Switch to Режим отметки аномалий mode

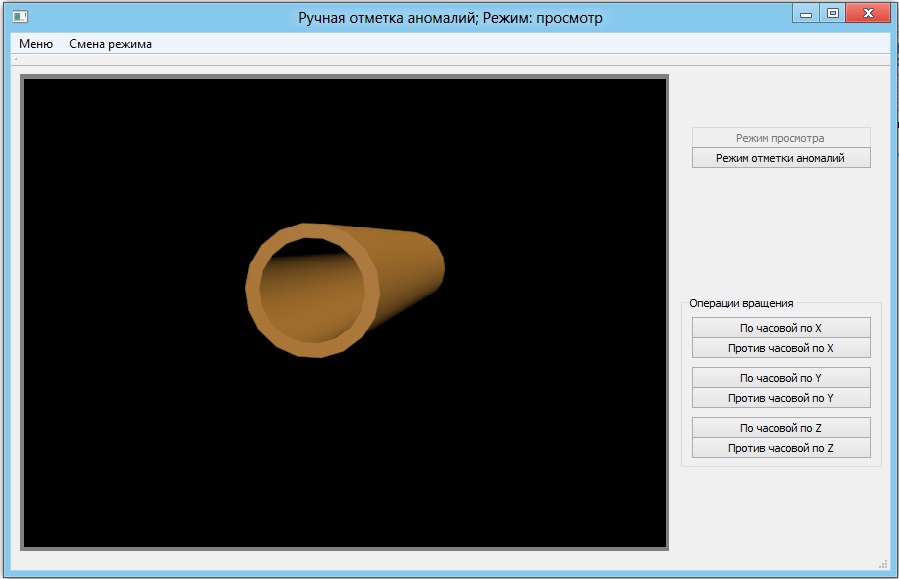point(781,157)
